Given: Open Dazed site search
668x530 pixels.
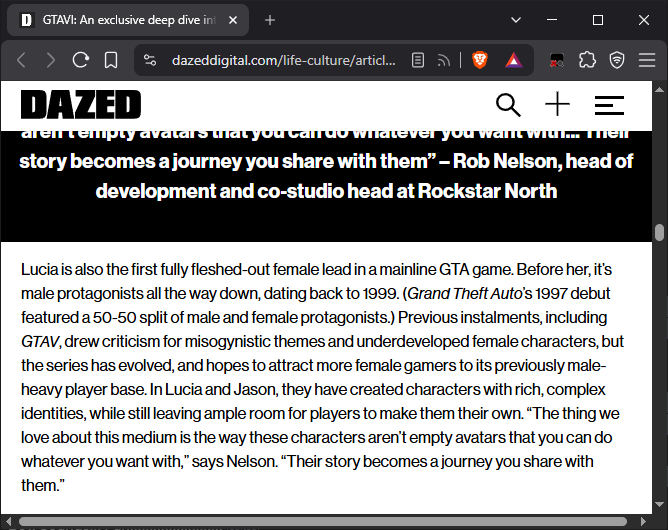Looking at the screenshot, I should point(508,105).
